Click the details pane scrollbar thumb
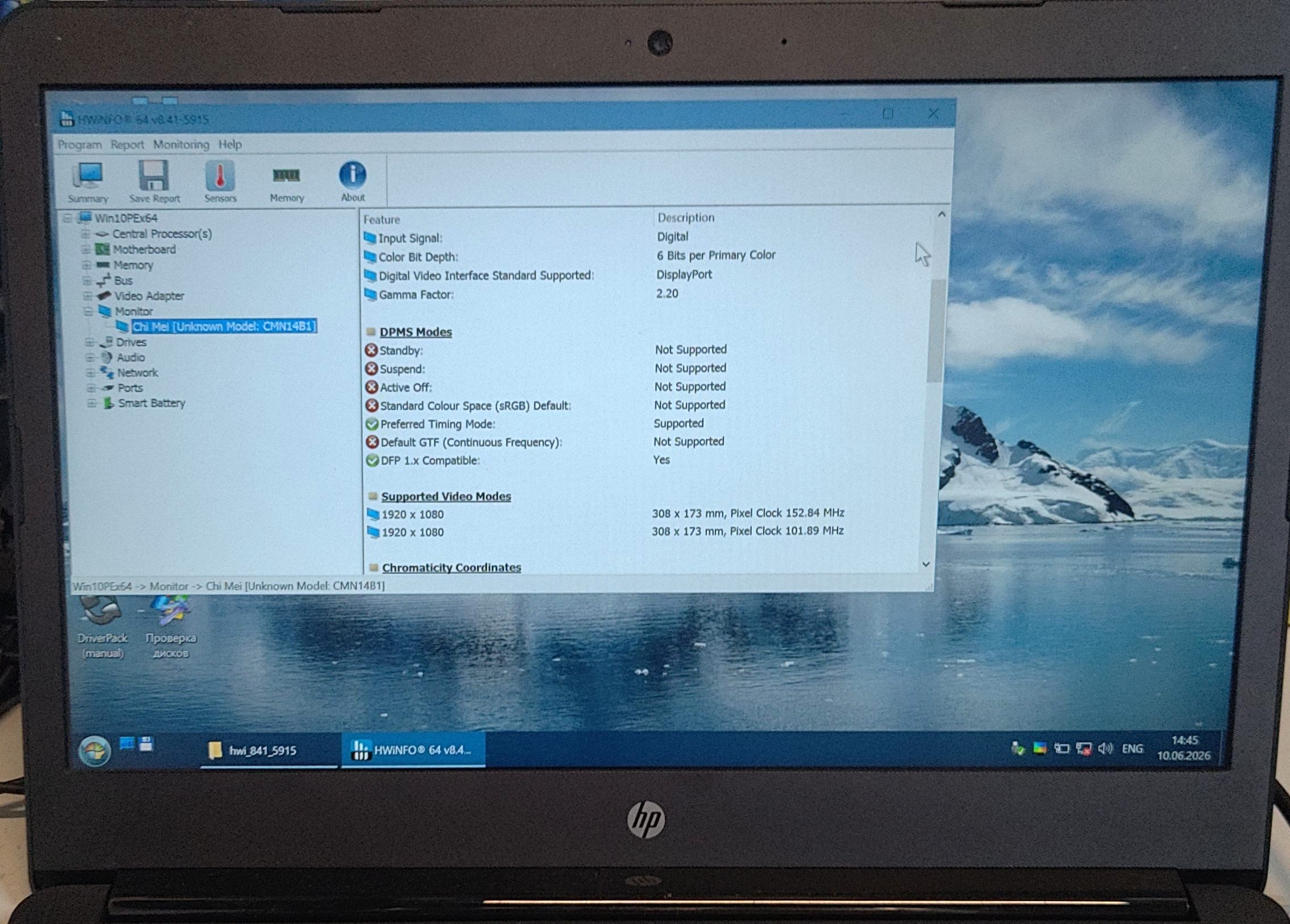 [936, 330]
